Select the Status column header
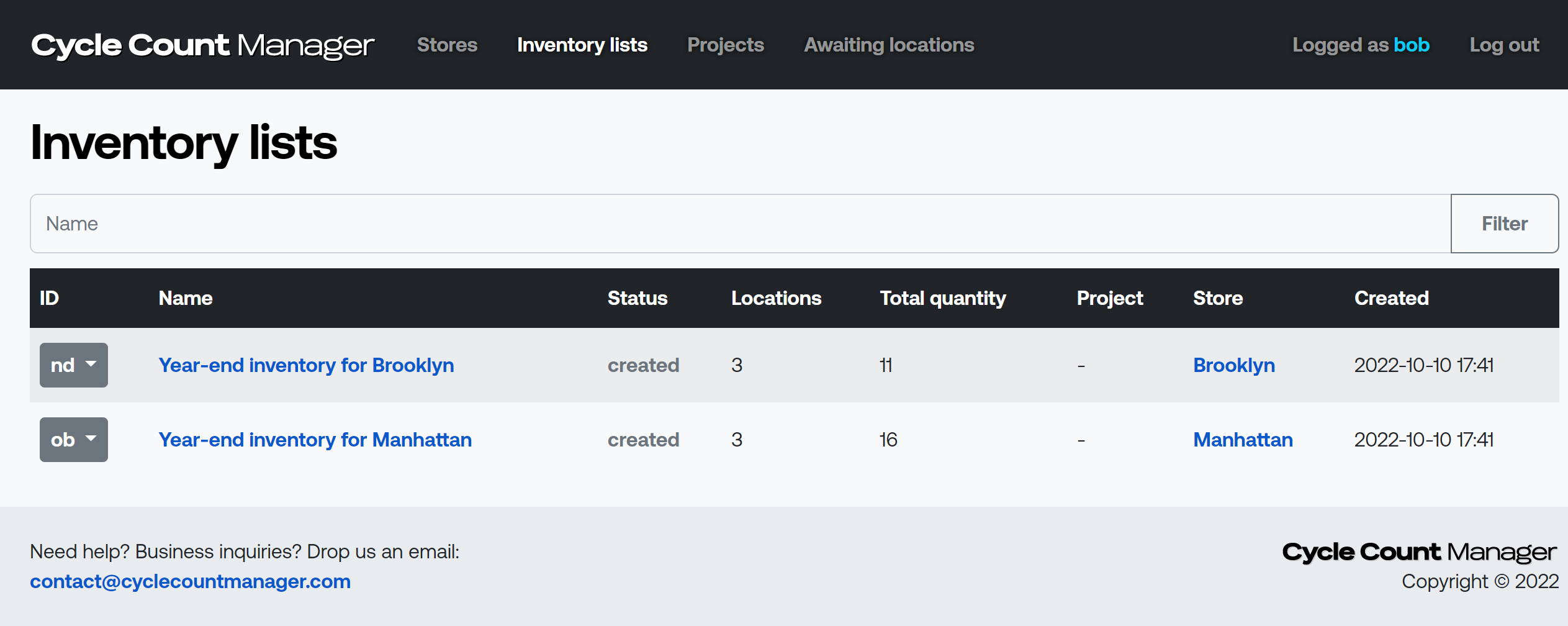This screenshot has width=1568, height=626. point(638,298)
